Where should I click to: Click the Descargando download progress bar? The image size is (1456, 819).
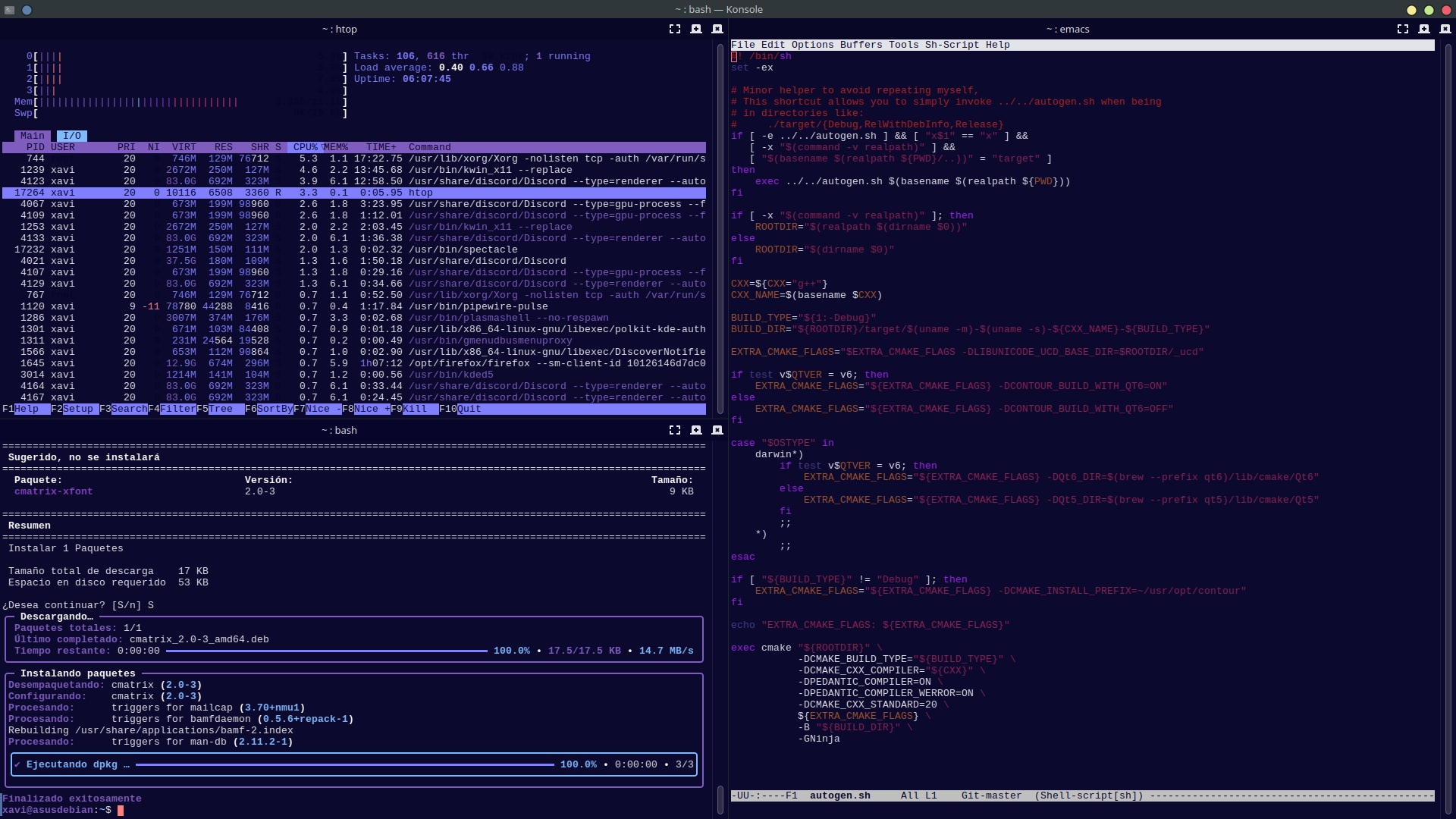327,651
